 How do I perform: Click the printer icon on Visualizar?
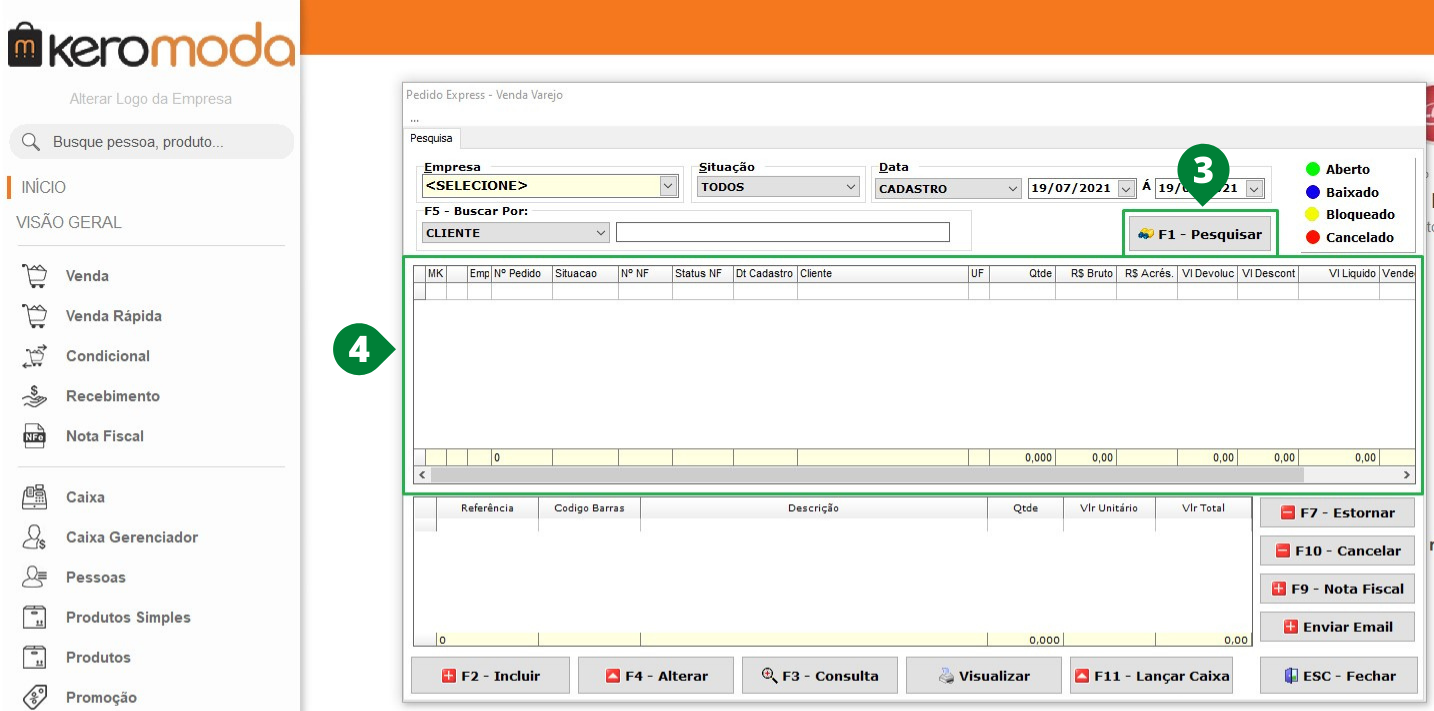click(x=946, y=676)
